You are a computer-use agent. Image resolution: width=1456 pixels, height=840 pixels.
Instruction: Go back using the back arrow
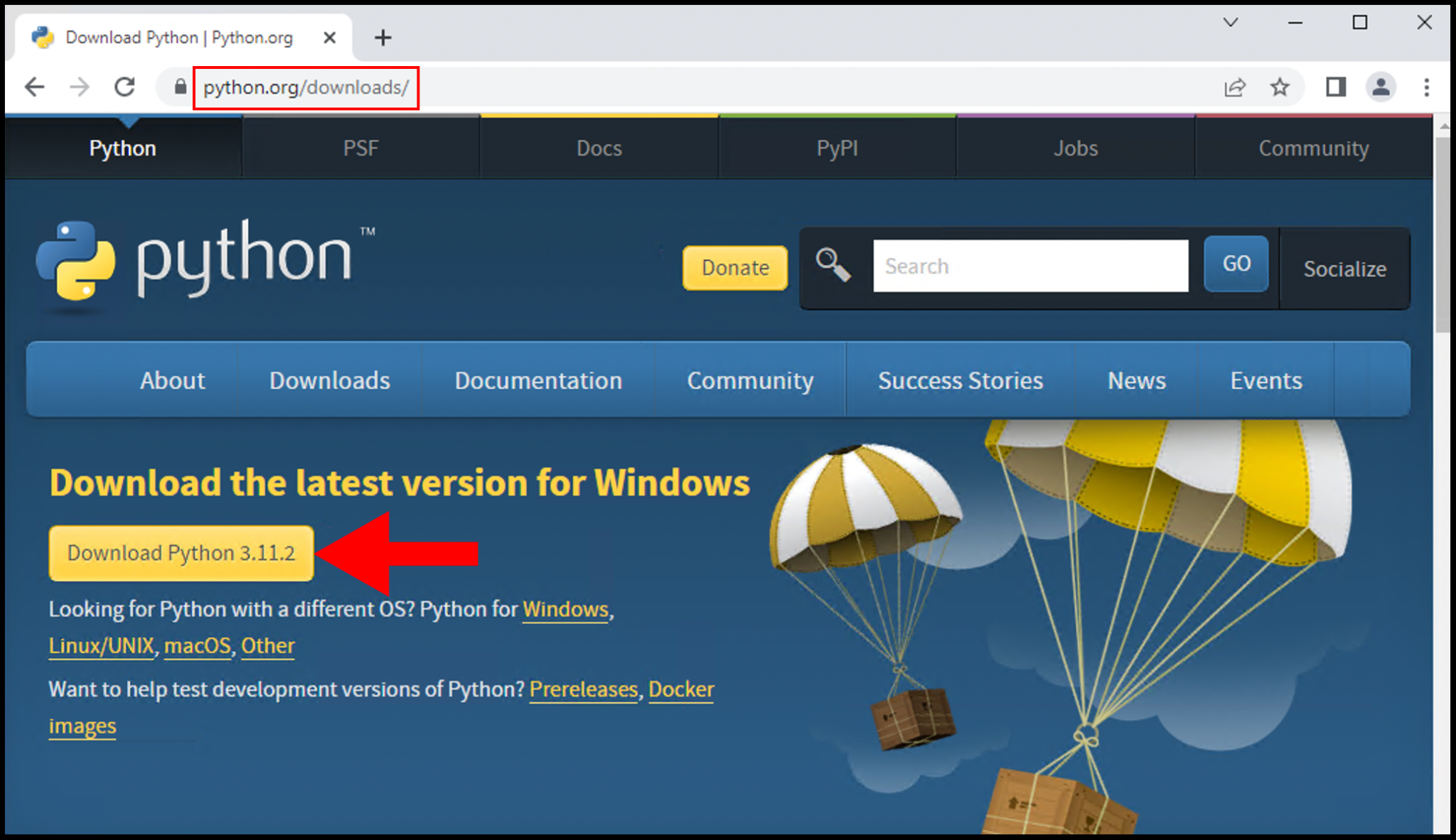pyautogui.click(x=33, y=87)
